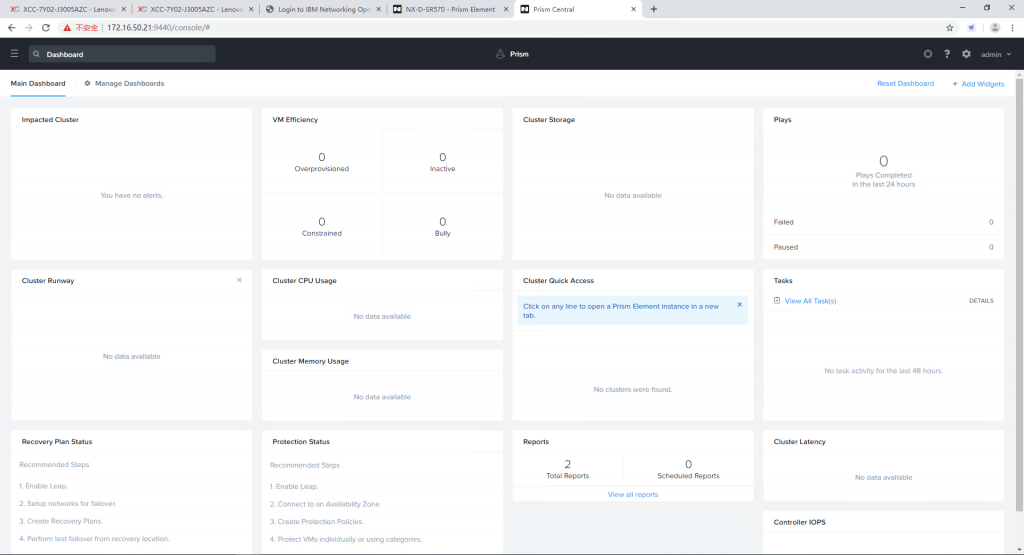1024x555 pixels.
Task: Select the Prism Central browser tab
Action: point(577,9)
